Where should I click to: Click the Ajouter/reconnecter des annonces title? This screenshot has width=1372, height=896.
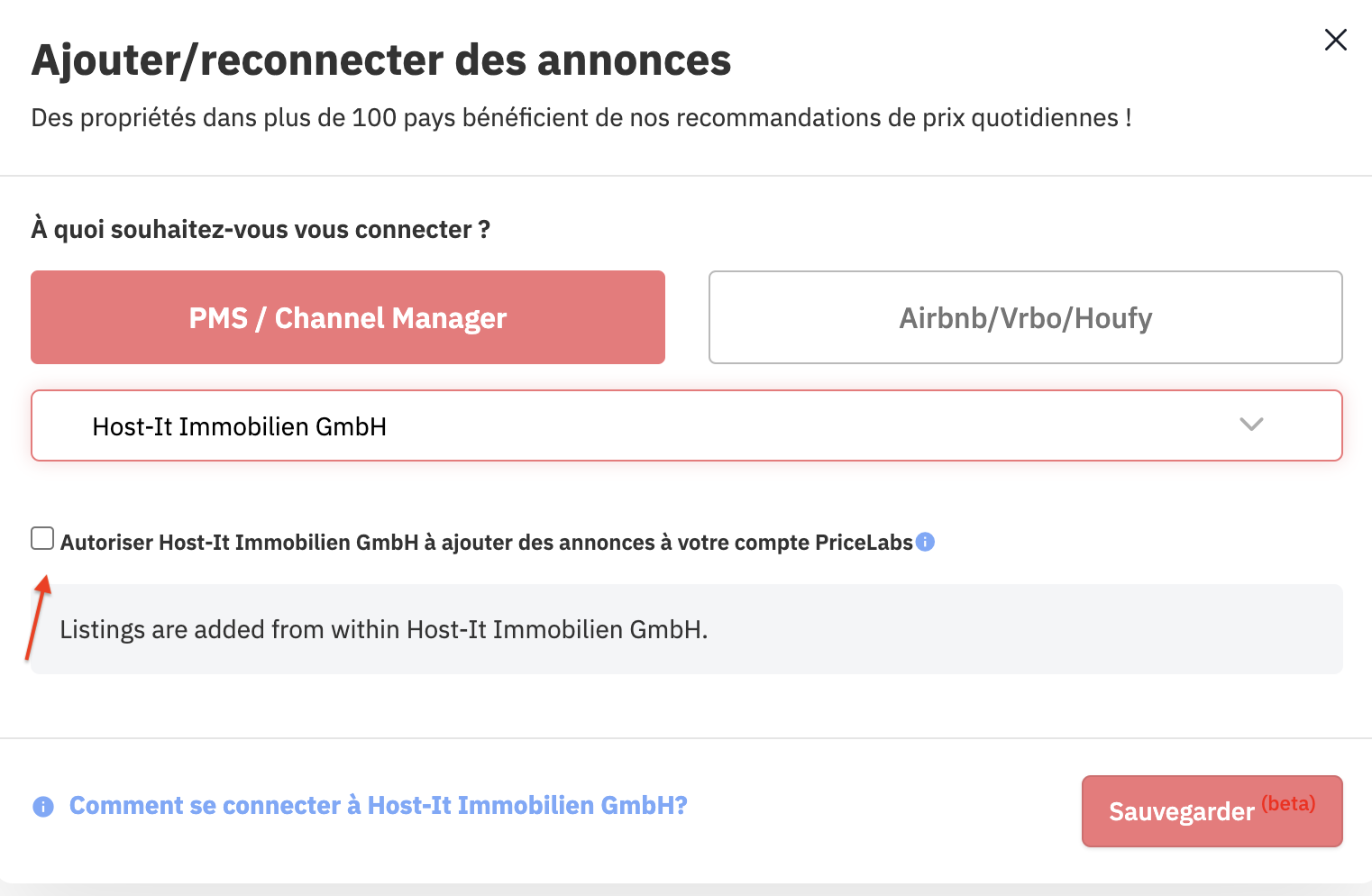pos(381,60)
